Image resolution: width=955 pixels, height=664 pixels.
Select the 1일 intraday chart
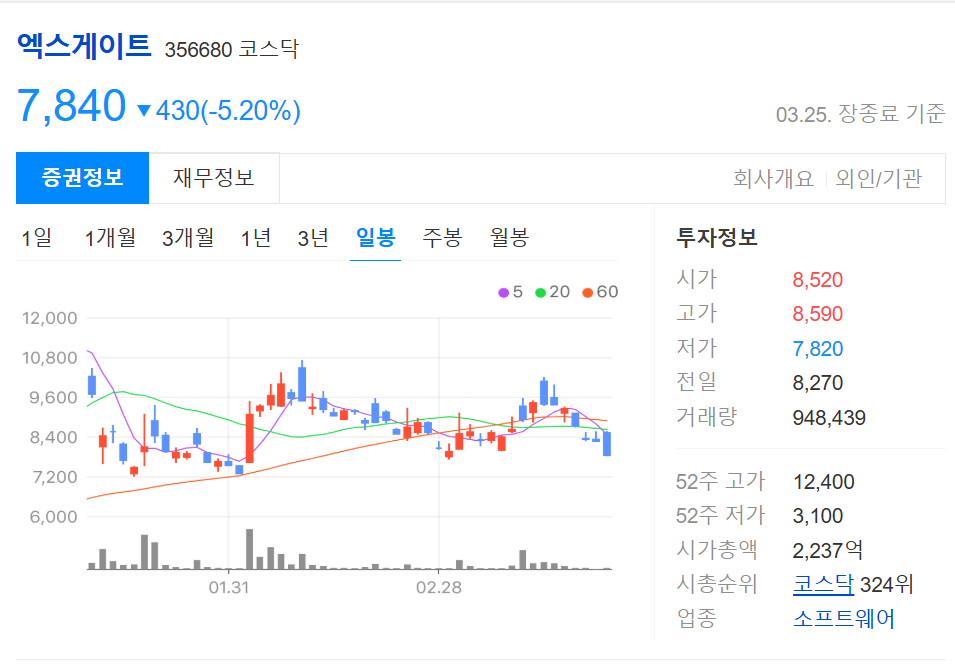coord(38,237)
